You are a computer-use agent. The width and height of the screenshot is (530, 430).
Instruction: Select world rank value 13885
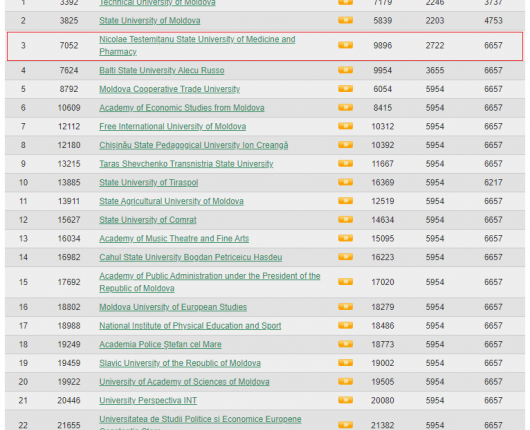[69, 183]
